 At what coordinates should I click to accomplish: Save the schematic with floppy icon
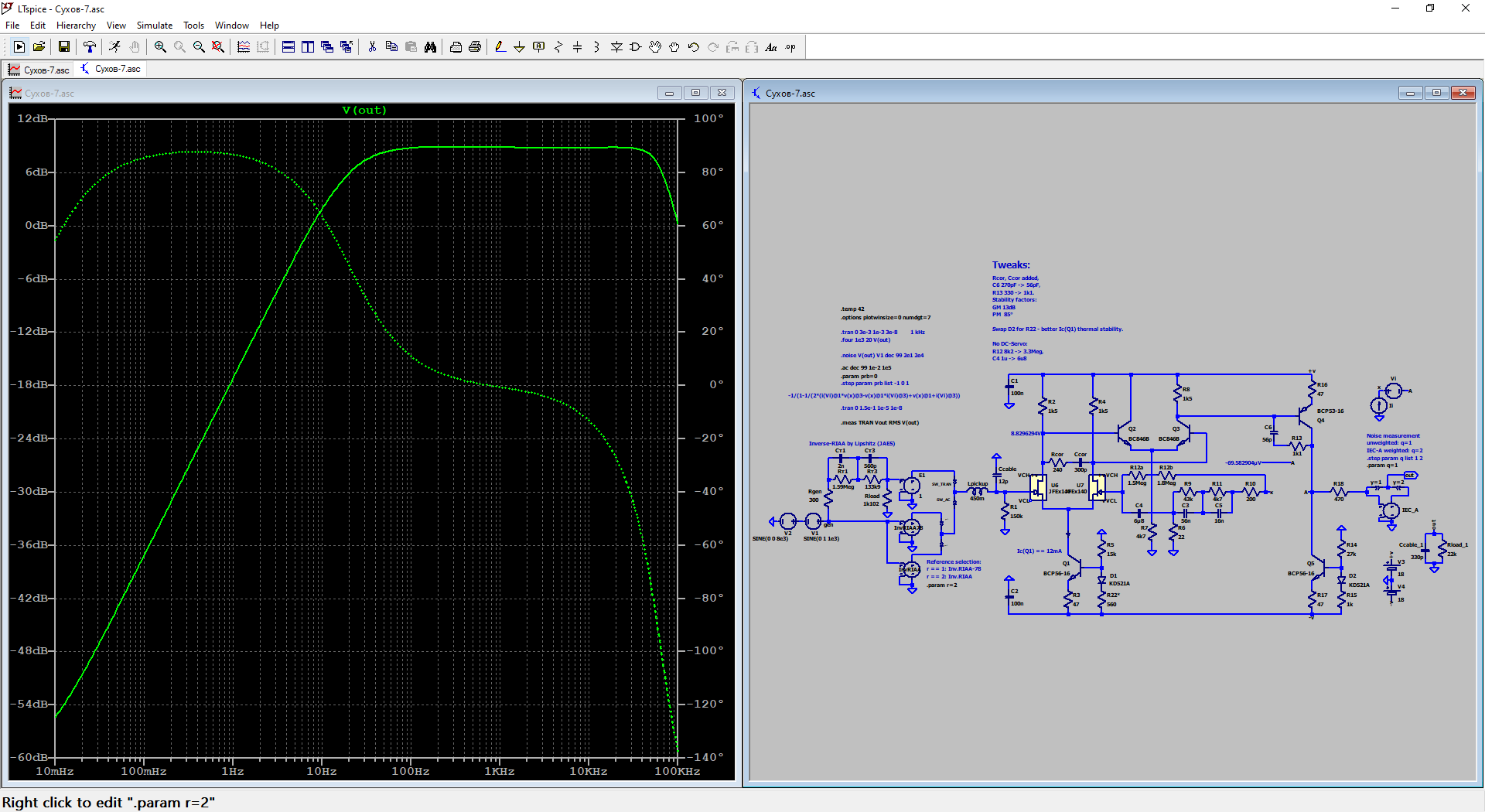pos(64,47)
